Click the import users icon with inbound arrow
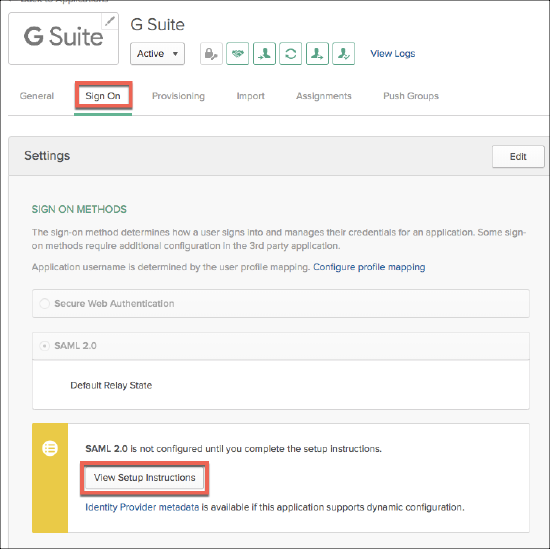The height and width of the screenshot is (549, 550). [x=264, y=54]
